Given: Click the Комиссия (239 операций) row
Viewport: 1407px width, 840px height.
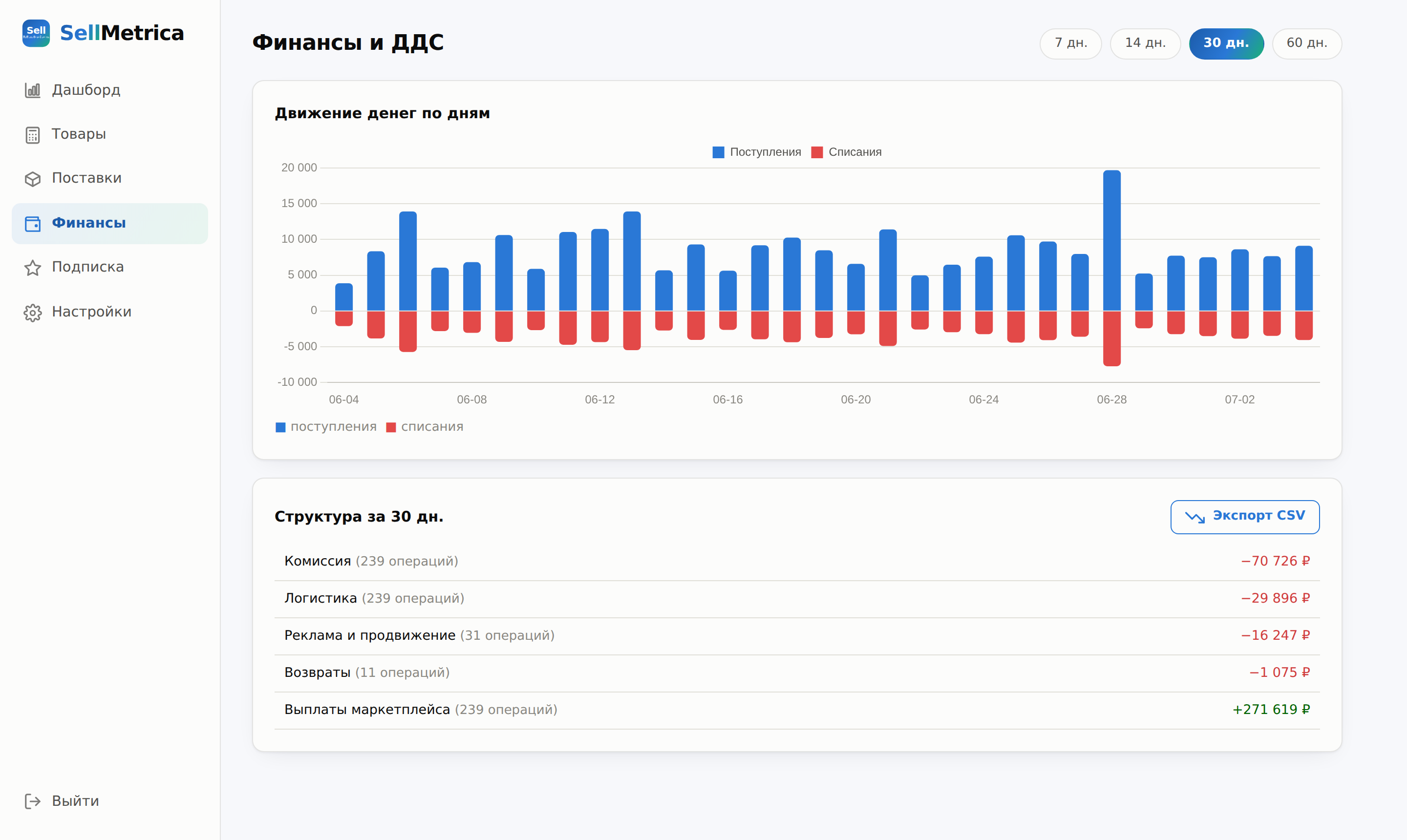Looking at the screenshot, I should pyautogui.click(x=797, y=562).
